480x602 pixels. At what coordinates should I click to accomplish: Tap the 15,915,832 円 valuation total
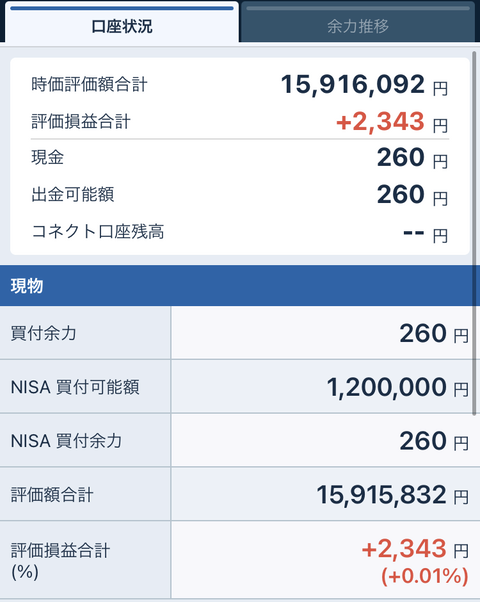[x=392, y=494]
